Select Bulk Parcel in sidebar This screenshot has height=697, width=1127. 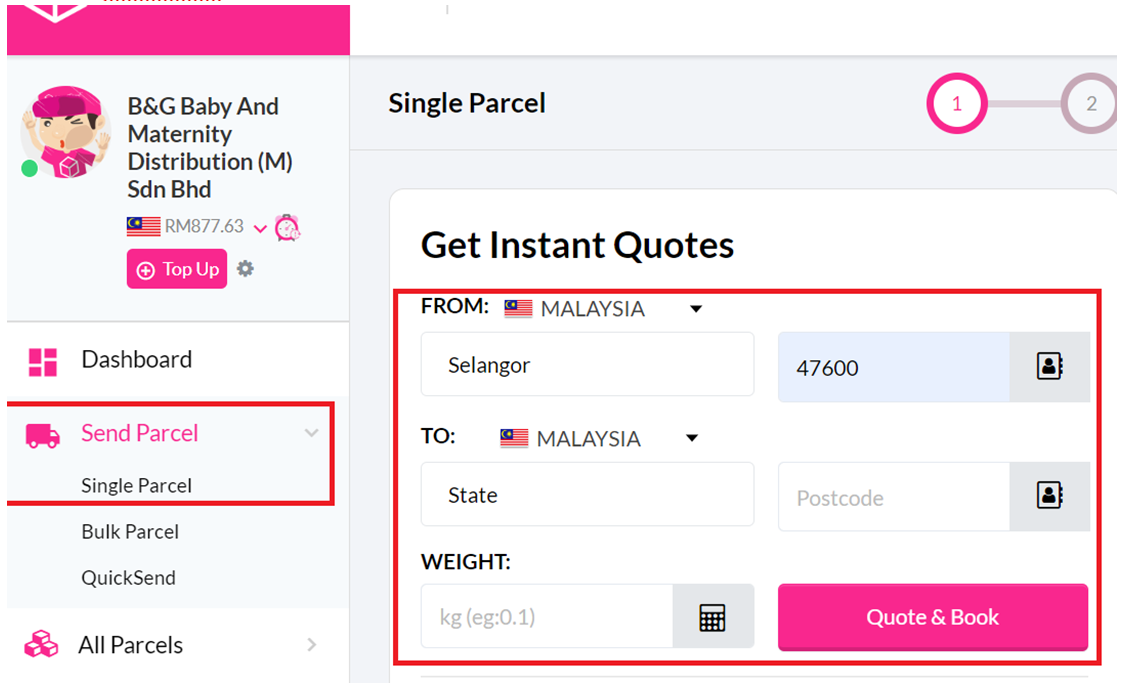(x=130, y=532)
